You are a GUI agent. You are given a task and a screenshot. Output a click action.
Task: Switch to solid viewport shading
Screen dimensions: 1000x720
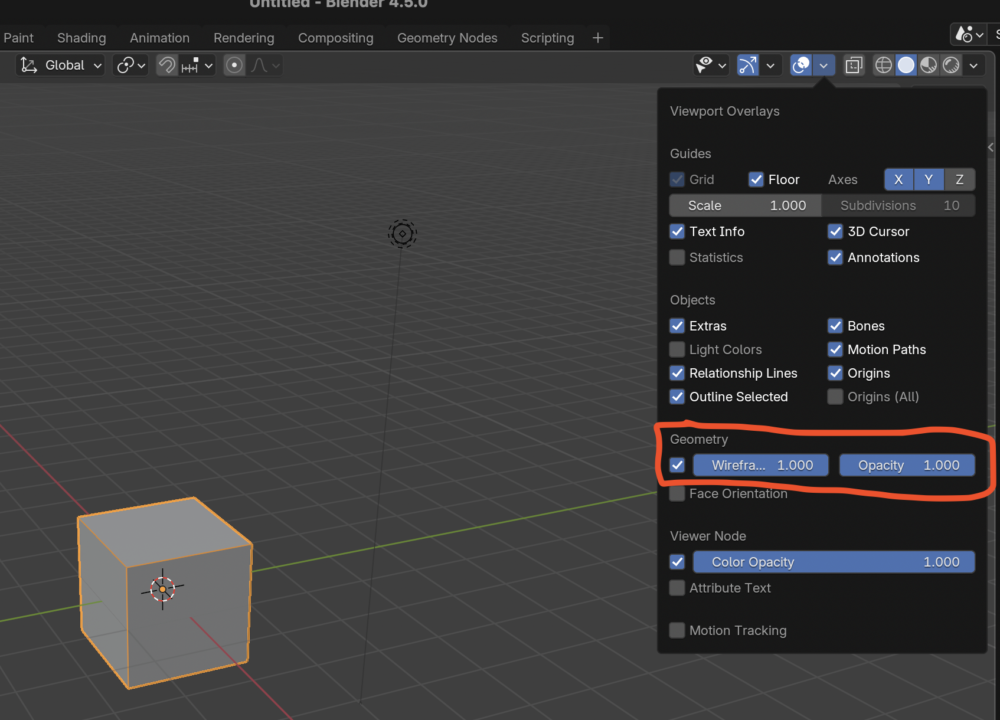tap(906, 65)
